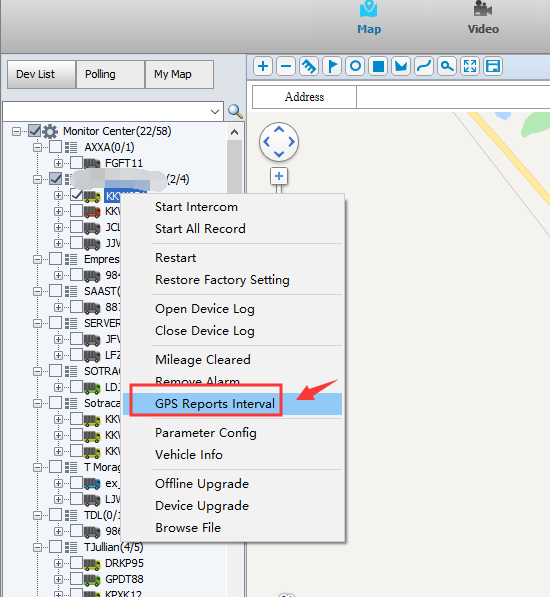Select the polygon area draw tool
The height and width of the screenshot is (597, 550).
point(401,66)
